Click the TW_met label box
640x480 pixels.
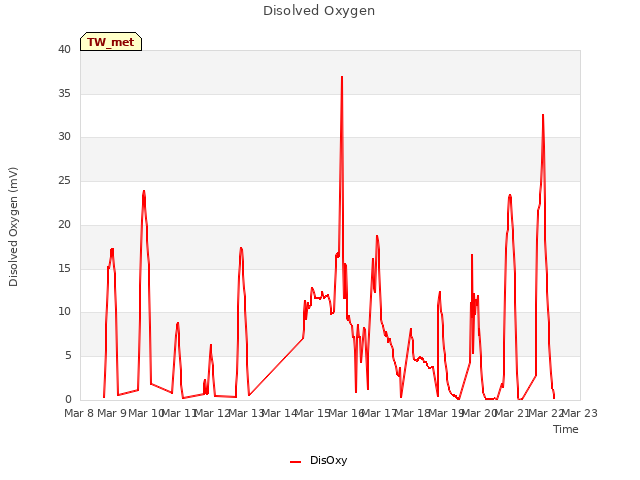pos(111,42)
